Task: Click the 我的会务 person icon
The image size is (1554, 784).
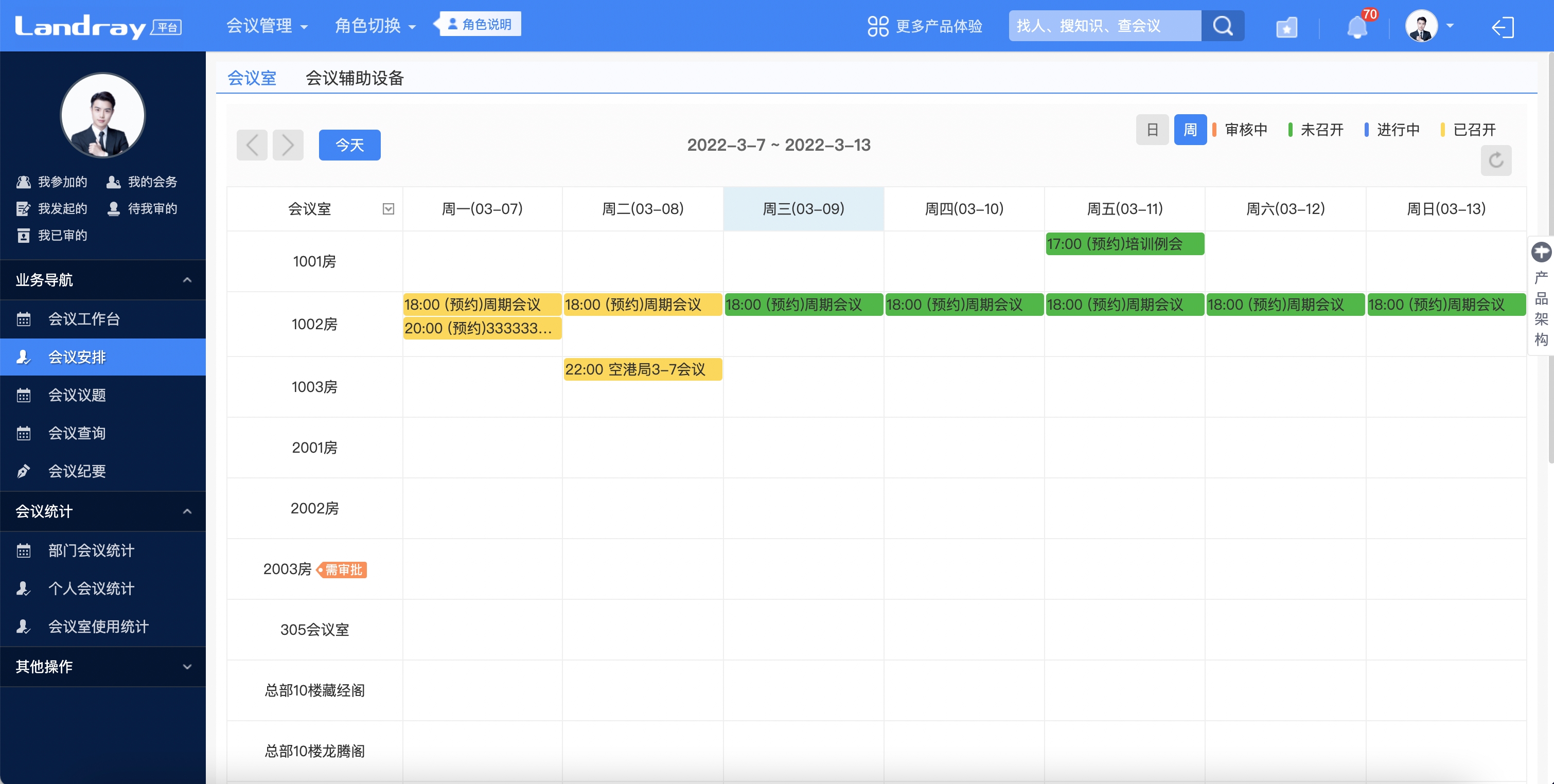Action: click(113, 182)
